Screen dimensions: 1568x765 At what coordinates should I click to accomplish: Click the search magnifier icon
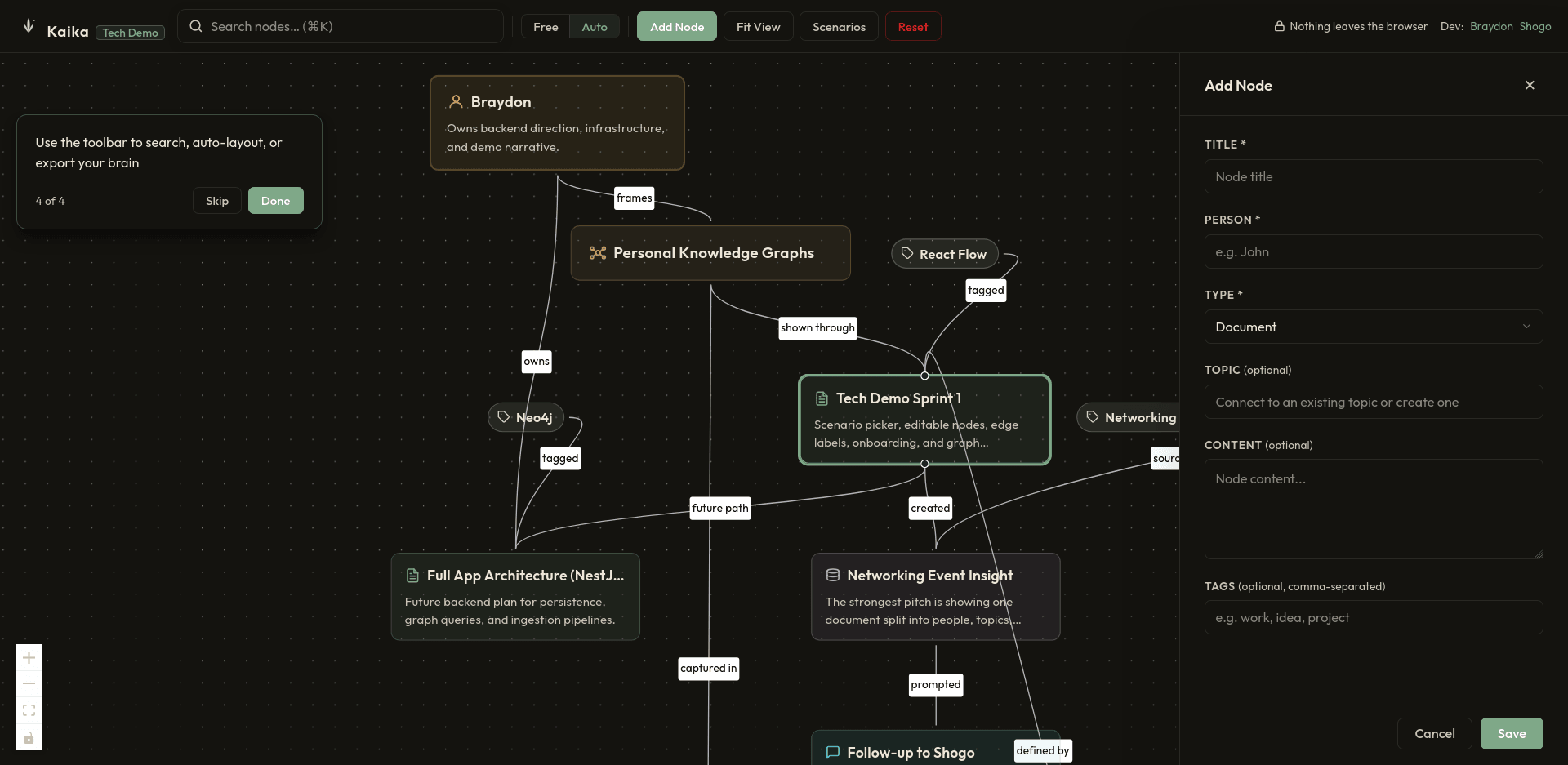pos(196,26)
